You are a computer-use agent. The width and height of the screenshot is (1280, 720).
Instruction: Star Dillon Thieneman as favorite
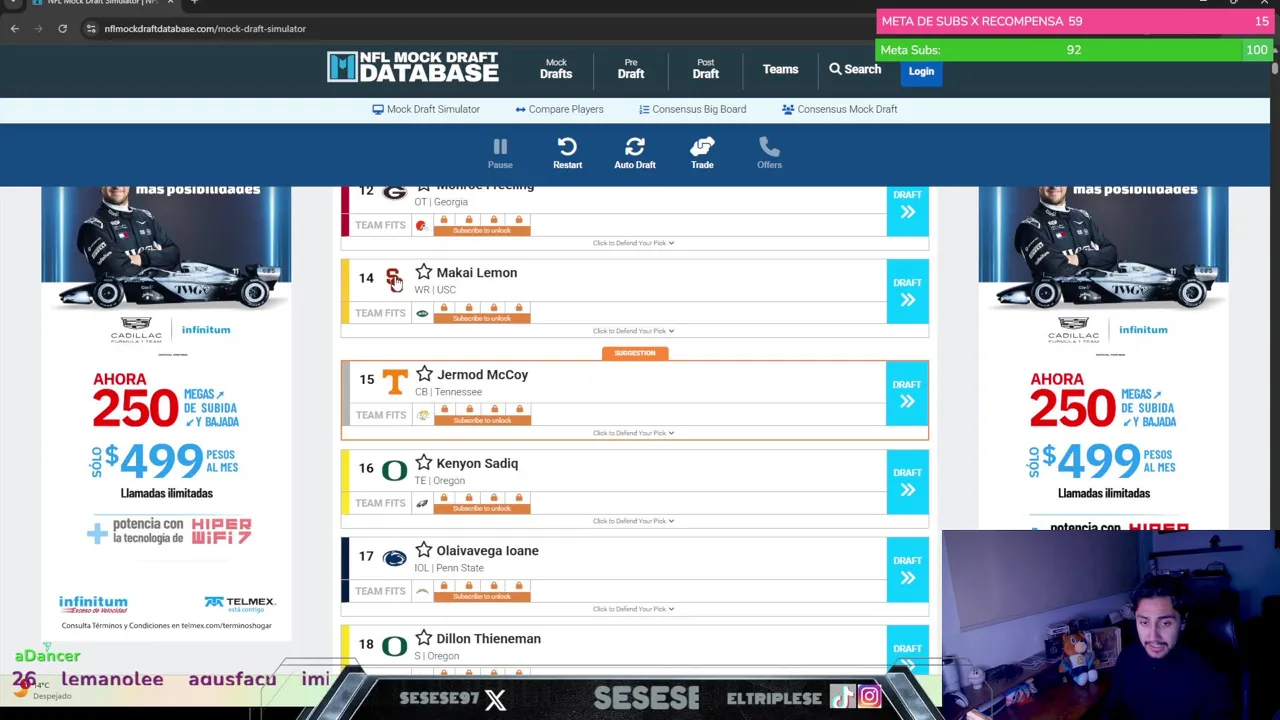(x=424, y=638)
